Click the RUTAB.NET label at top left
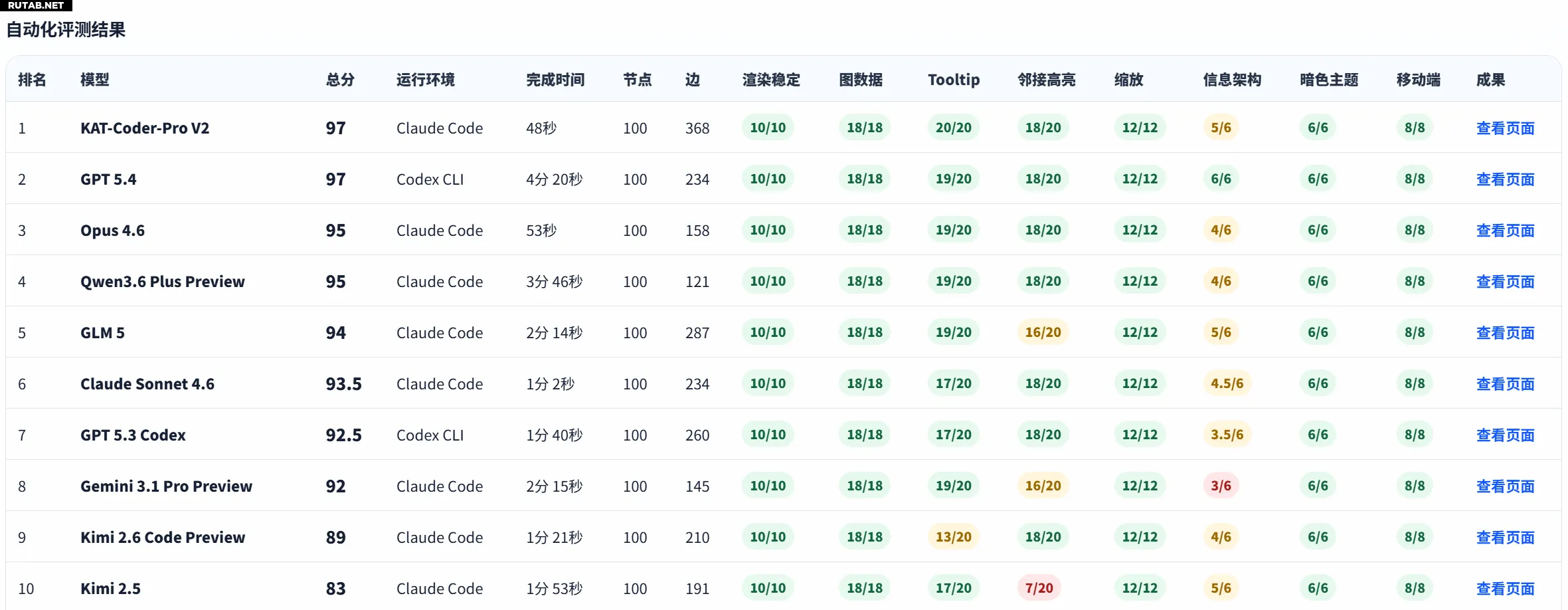This screenshot has height=610, width=1568. pyautogui.click(x=36, y=5)
